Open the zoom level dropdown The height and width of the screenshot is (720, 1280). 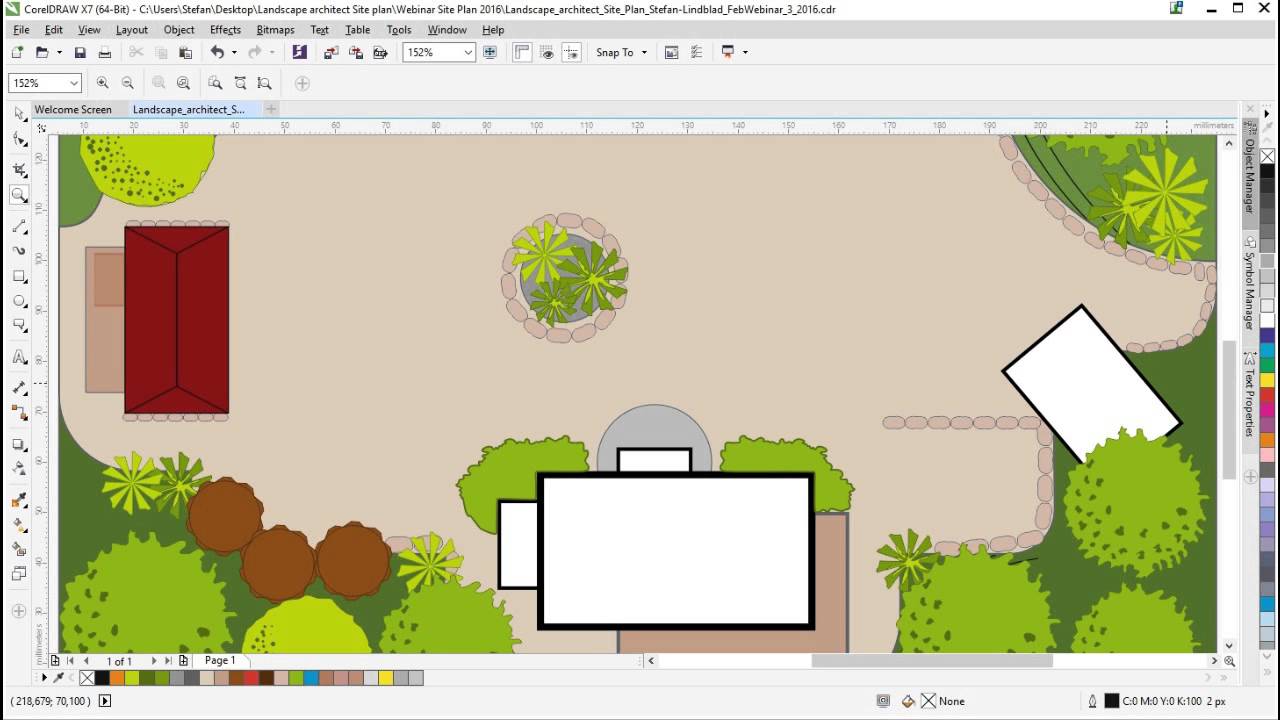(x=470, y=52)
